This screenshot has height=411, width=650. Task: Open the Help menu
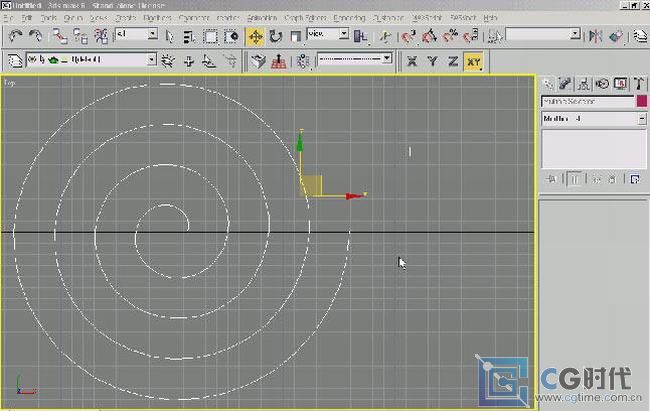coord(490,18)
